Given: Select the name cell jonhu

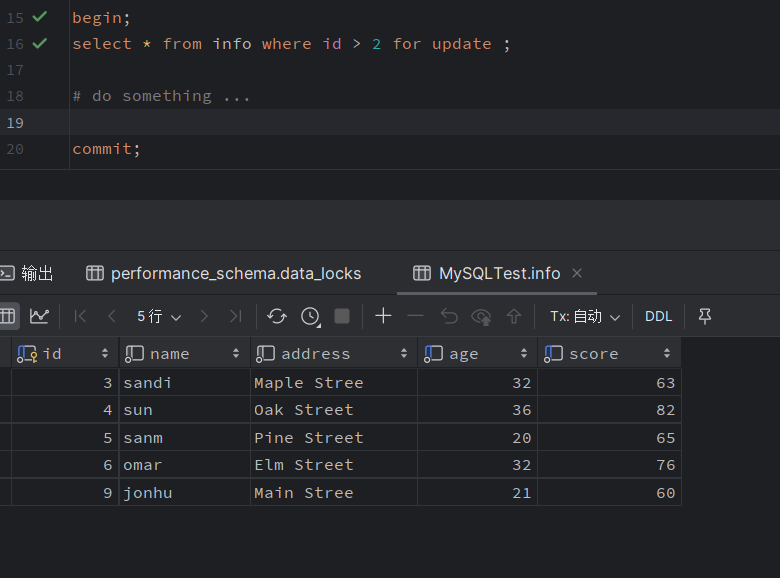Looking at the screenshot, I should [x=185, y=493].
